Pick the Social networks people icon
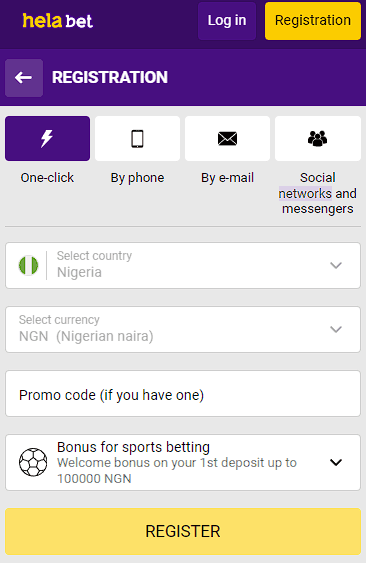Viewport: 366px width, 563px height. pos(318,139)
